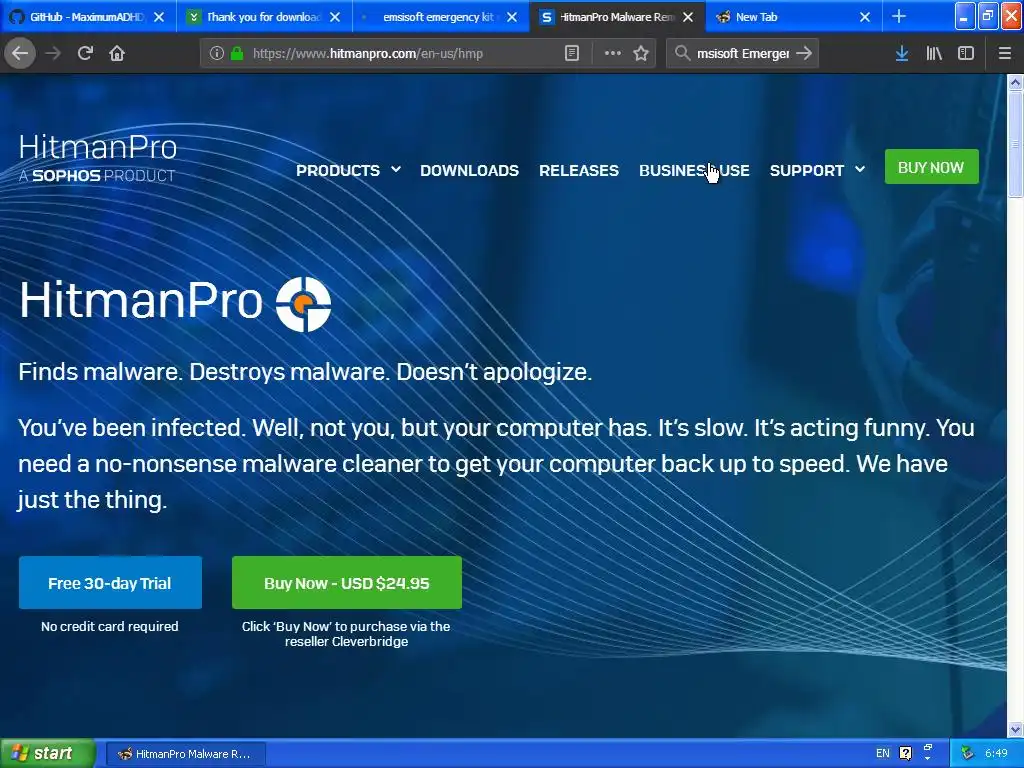Viewport: 1024px width, 768px height.
Task: Open the RELEASES page
Action: click(579, 170)
